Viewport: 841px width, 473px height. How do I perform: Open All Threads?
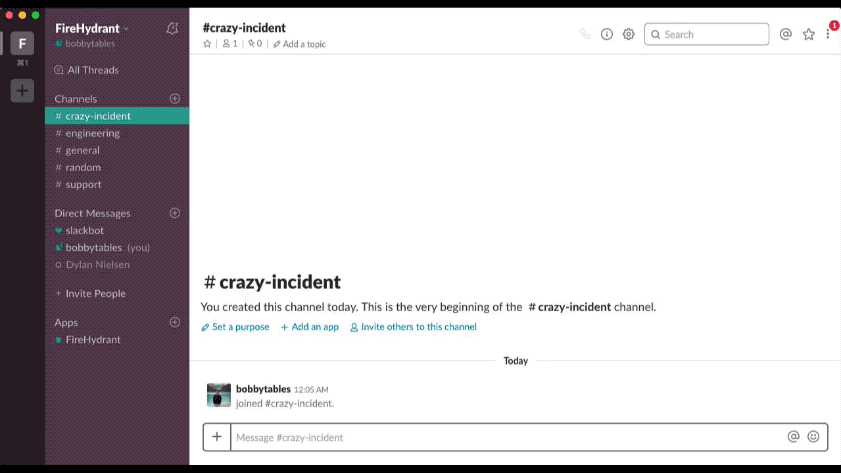[86, 70]
